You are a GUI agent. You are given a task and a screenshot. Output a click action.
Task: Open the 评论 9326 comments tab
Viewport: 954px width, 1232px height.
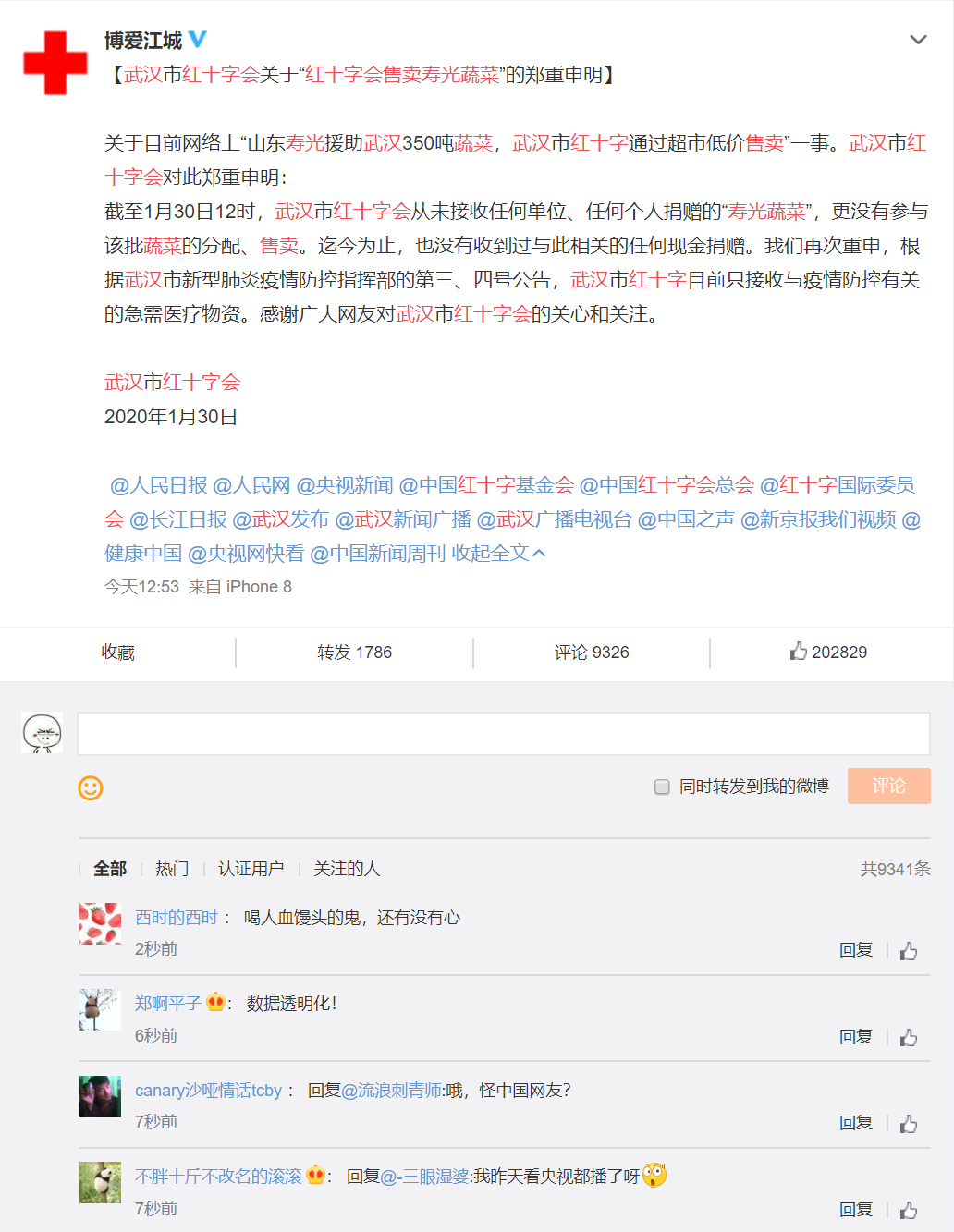pyautogui.click(x=592, y=653)
